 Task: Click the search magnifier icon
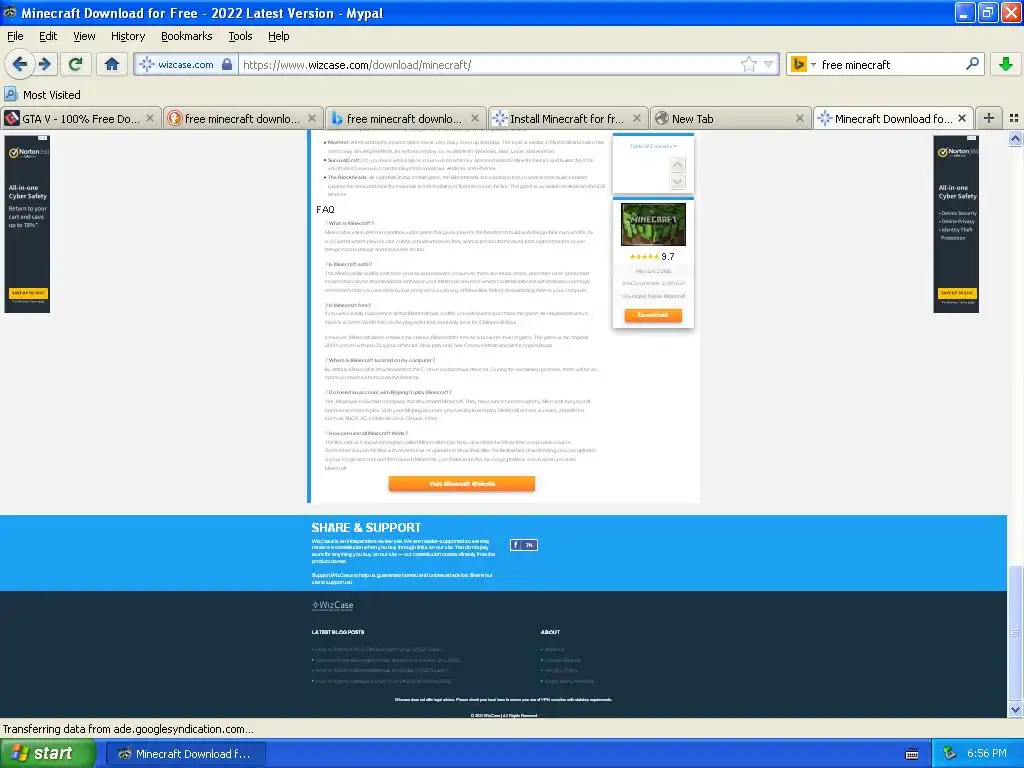coord(972,64)
